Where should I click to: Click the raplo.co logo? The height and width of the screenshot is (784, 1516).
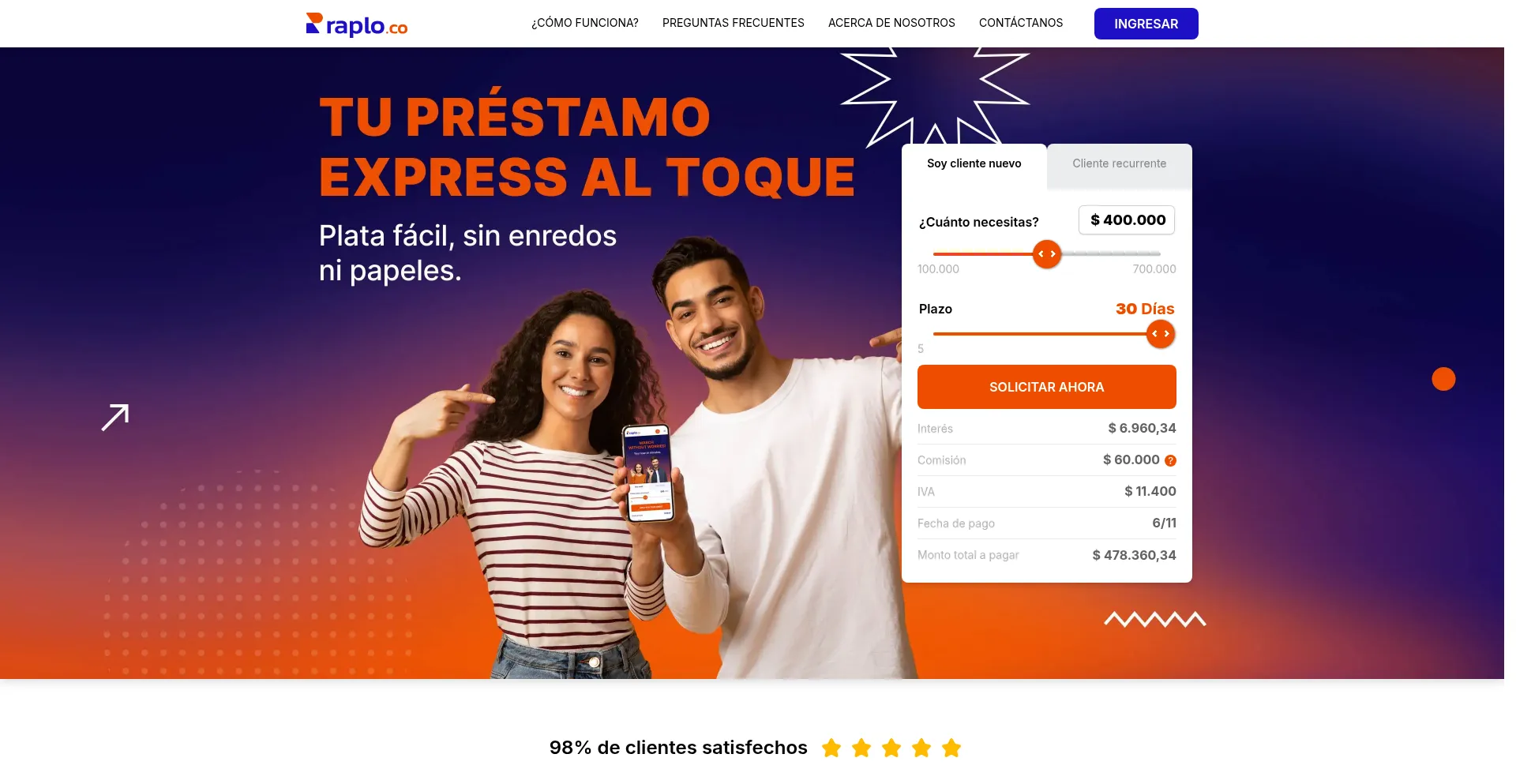click(x=356, y=24)
